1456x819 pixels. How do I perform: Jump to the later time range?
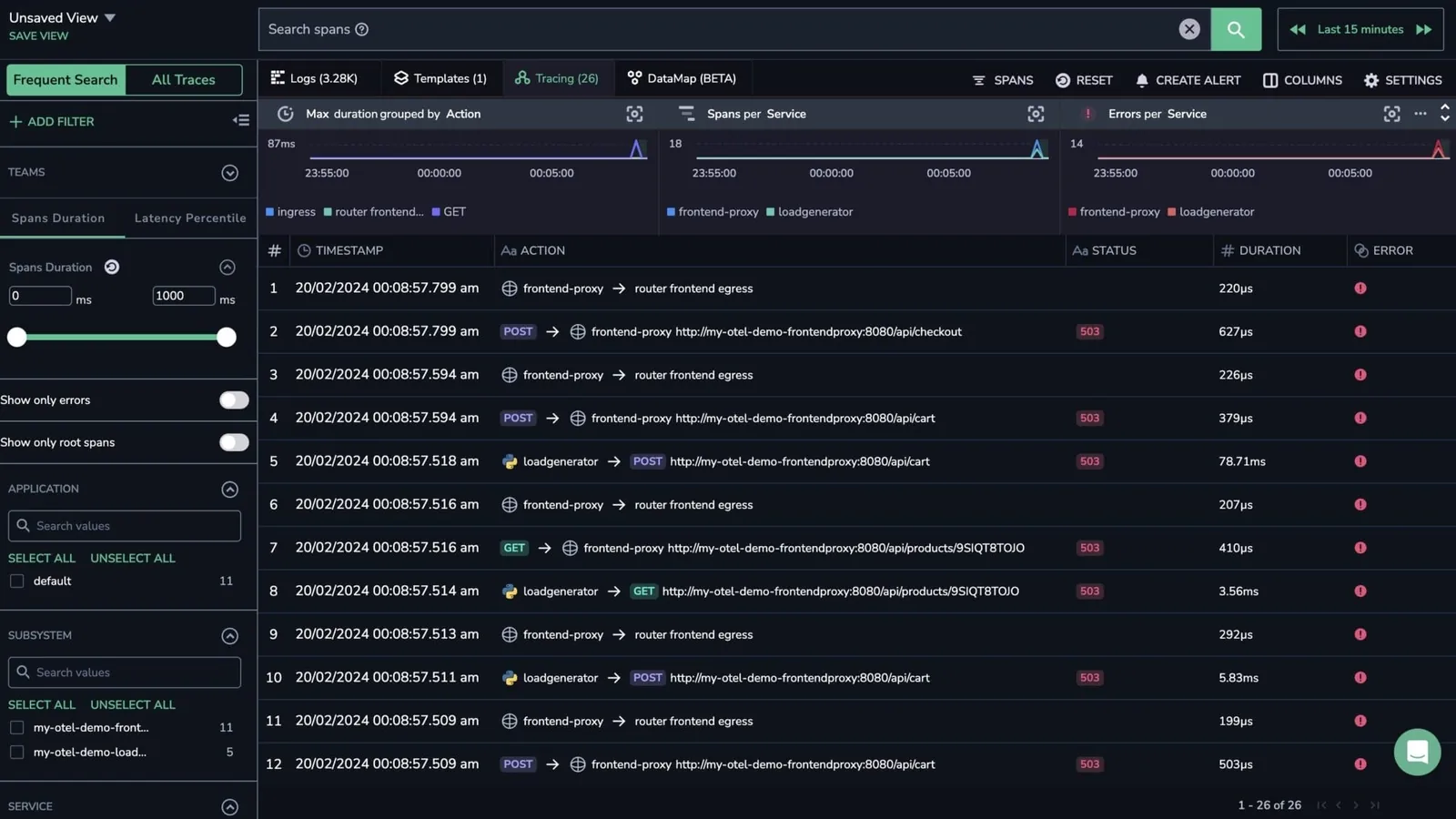click(1423, 29)
